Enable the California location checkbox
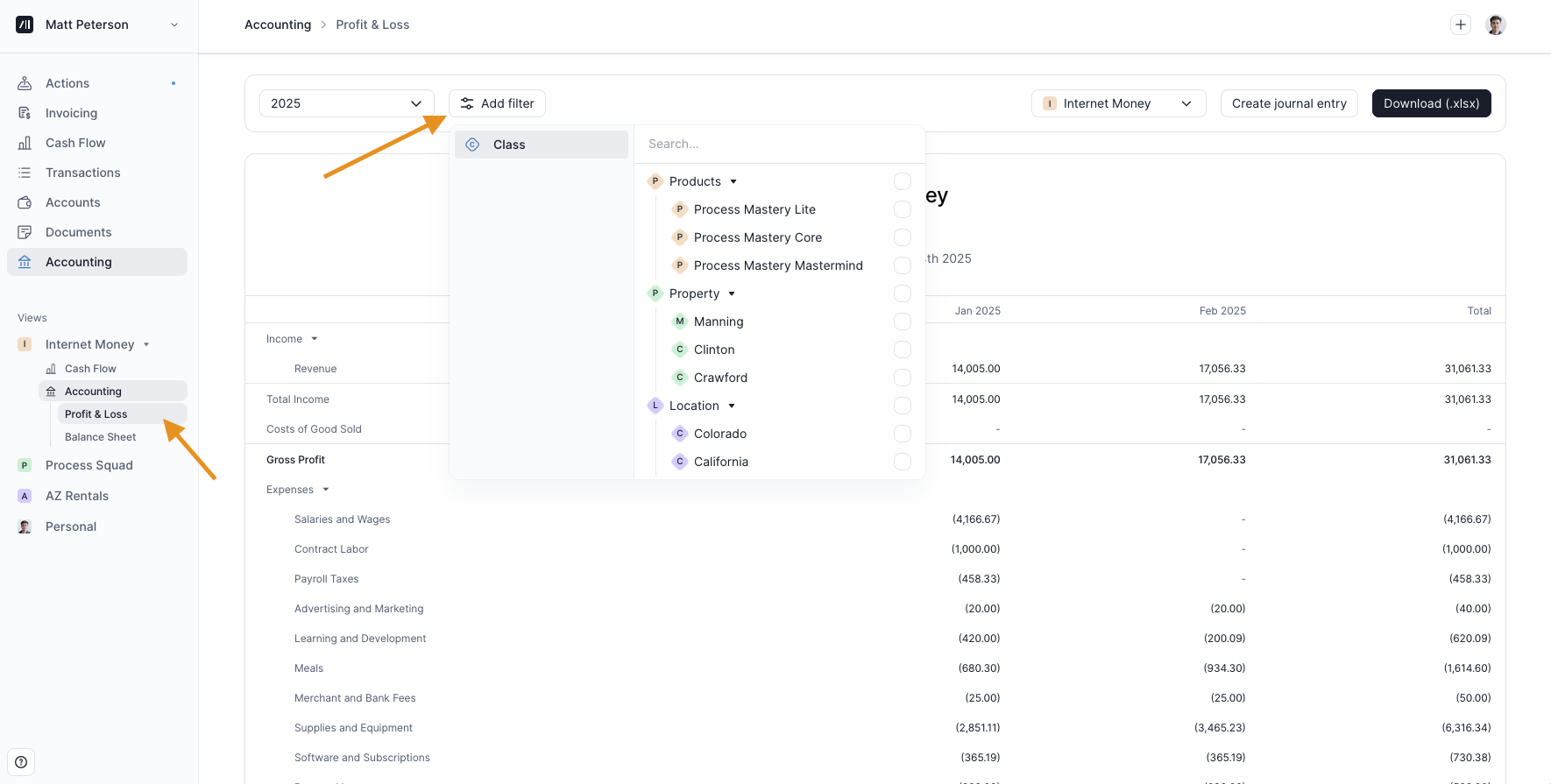Viewport: 1551px width, 784px height. 902,462
